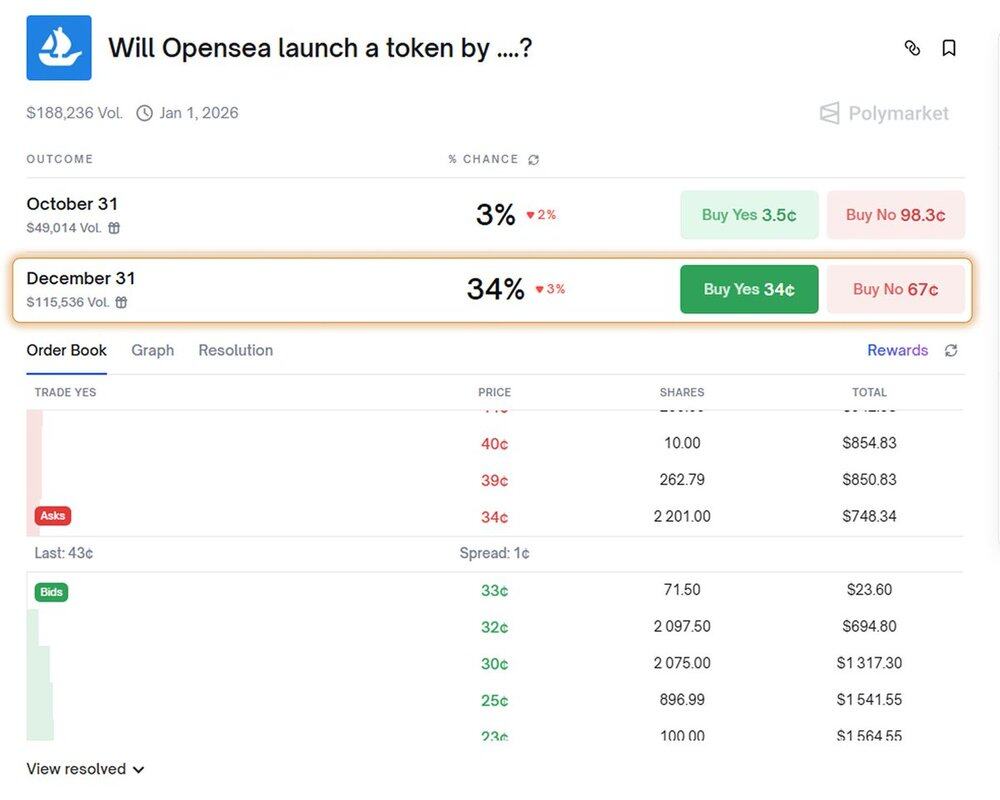Click the OpenSea ship logo
Viewport: 1000px width, 800px height.
[x=59, y=48]
